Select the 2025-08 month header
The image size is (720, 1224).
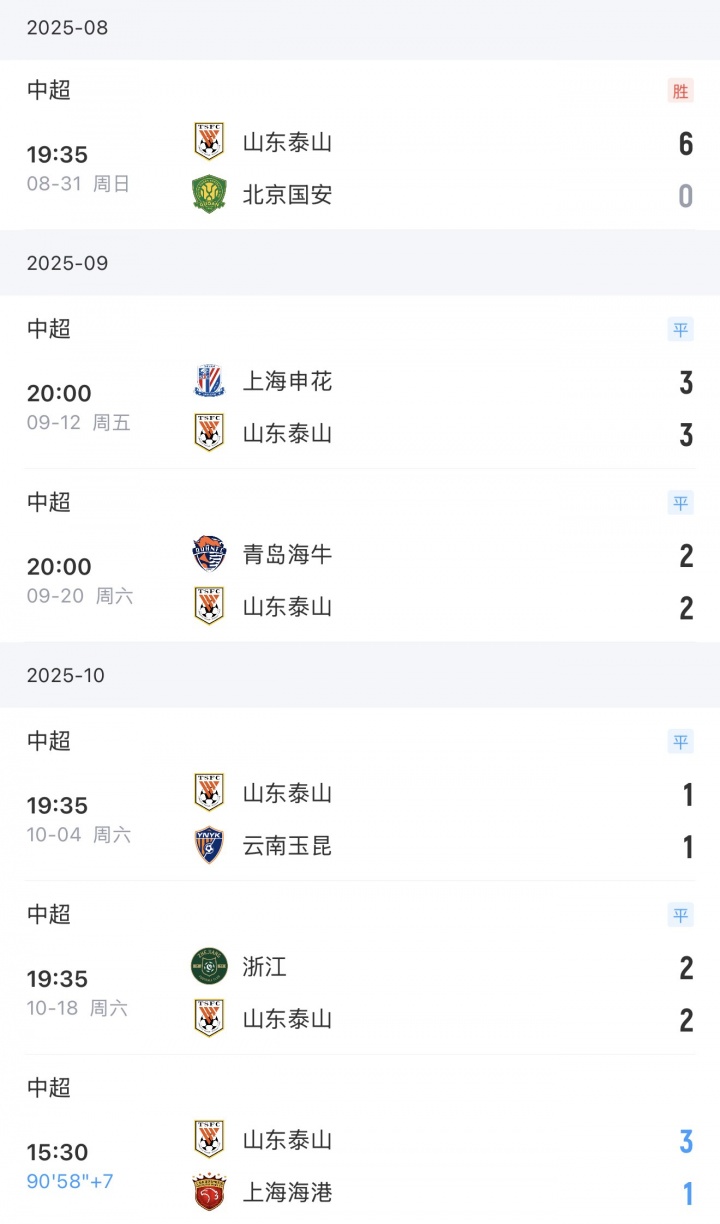tap(67, 28)
